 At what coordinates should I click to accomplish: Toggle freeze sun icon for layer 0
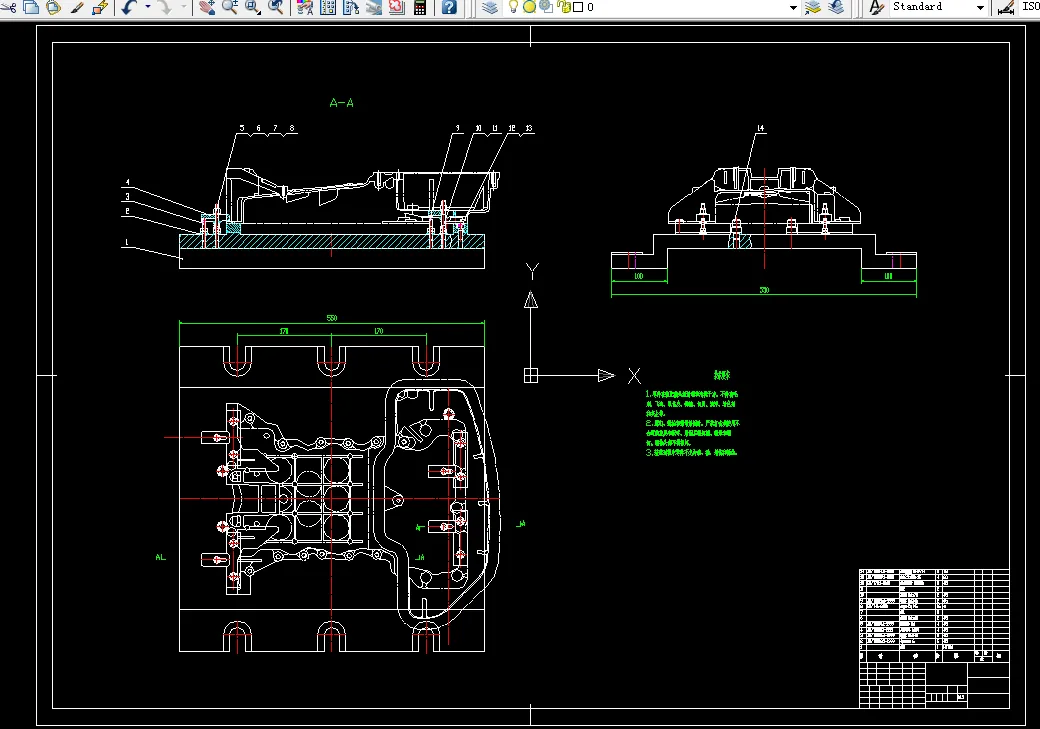[530, 7]
